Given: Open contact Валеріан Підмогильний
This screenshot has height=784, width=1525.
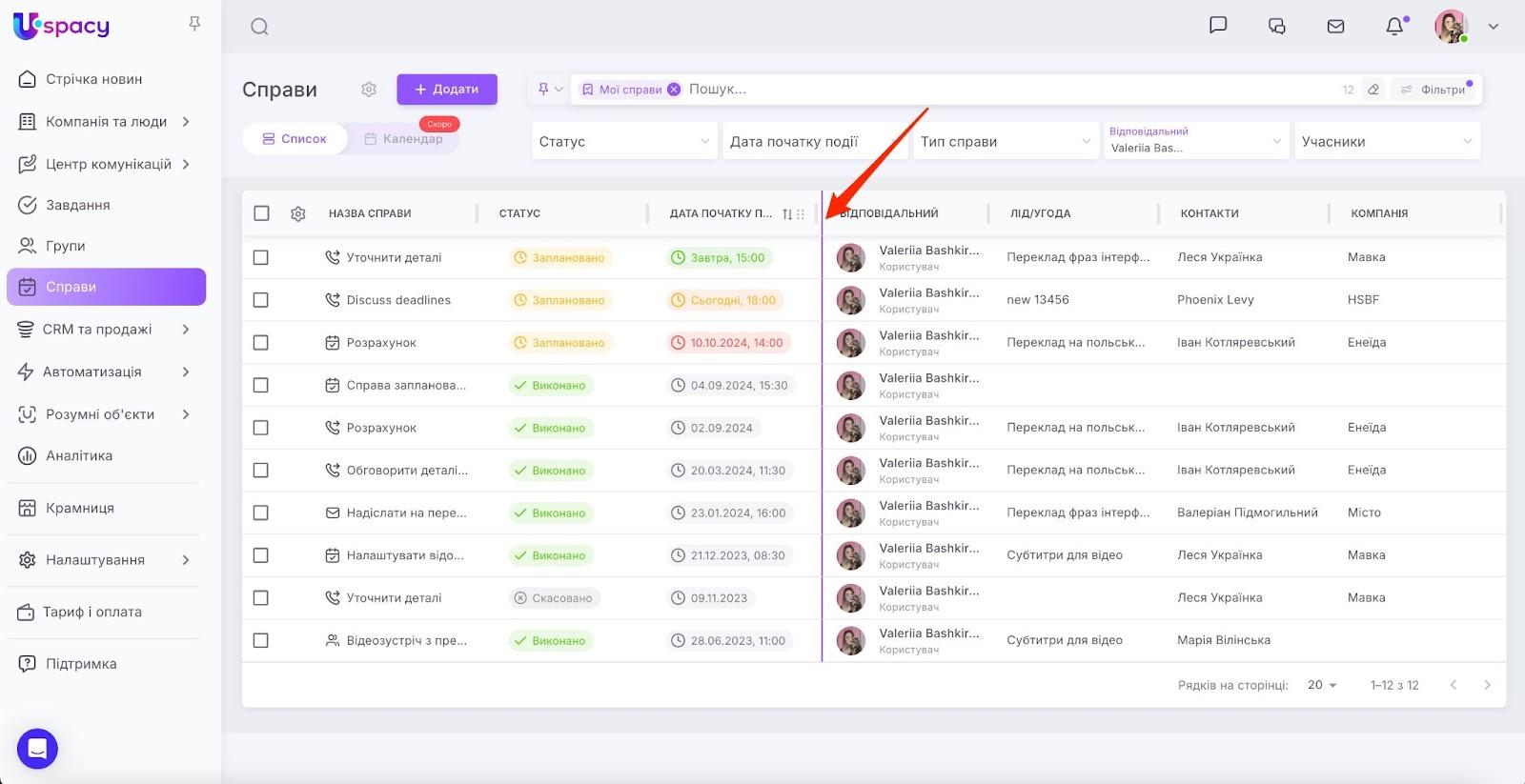Looking at the screenshot, I should pyautogui.click(x=1248, y=513).
